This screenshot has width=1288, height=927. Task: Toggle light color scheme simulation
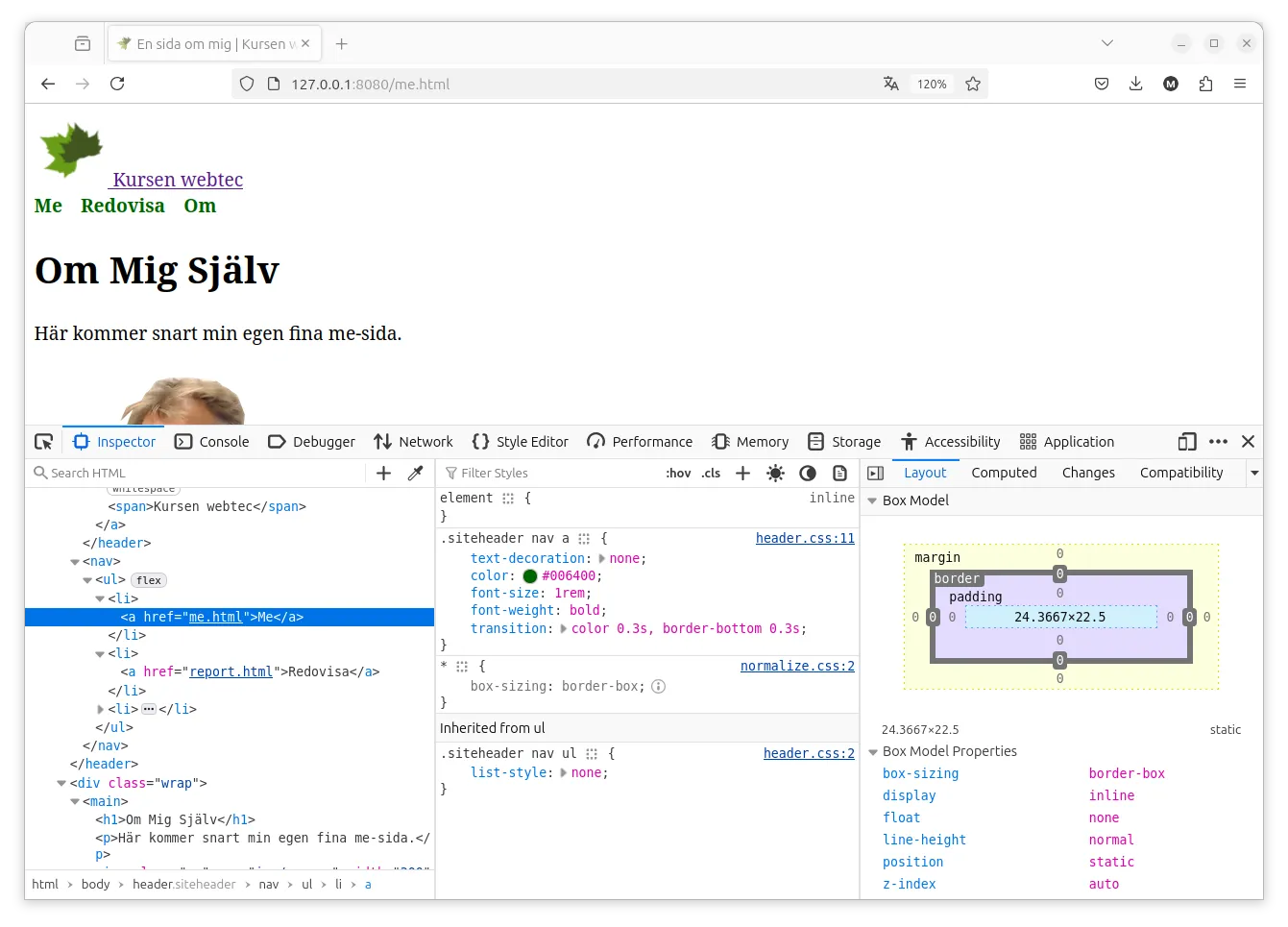click(776, 473)
